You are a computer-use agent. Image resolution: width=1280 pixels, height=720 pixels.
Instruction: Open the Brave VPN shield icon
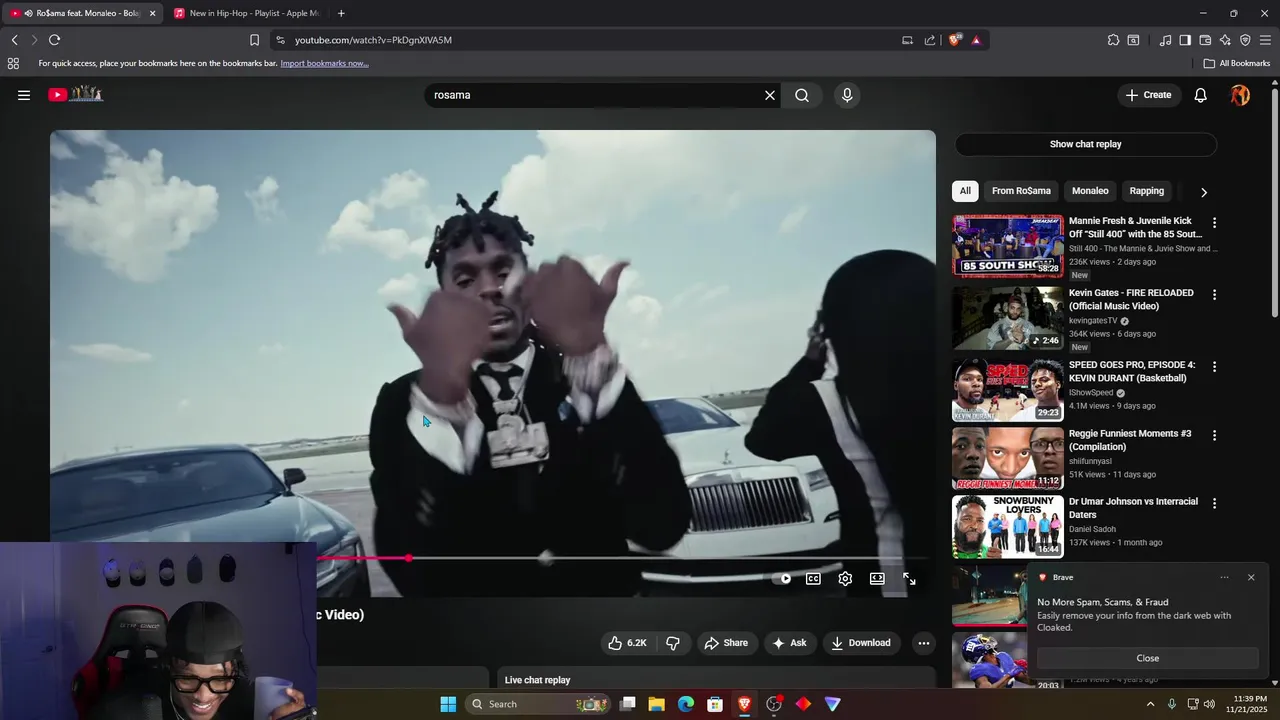(x=1245, y=40)
